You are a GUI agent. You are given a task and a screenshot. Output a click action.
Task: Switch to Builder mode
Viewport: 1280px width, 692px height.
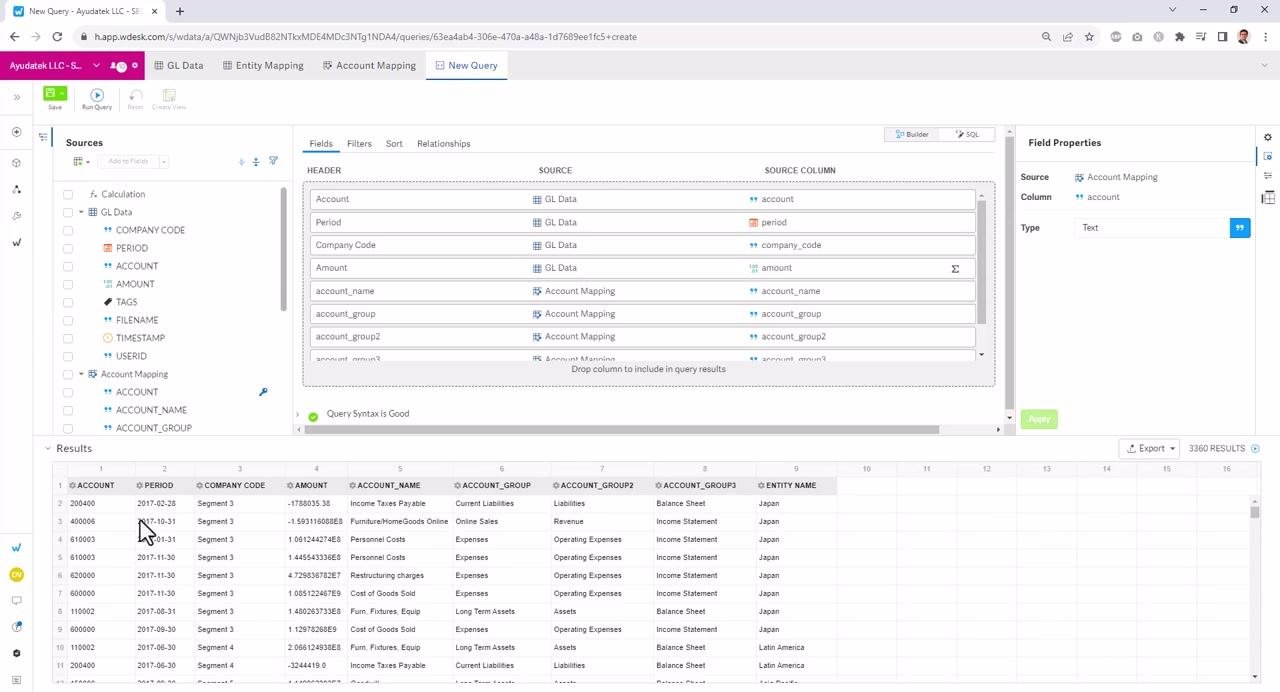pos(913,134)
